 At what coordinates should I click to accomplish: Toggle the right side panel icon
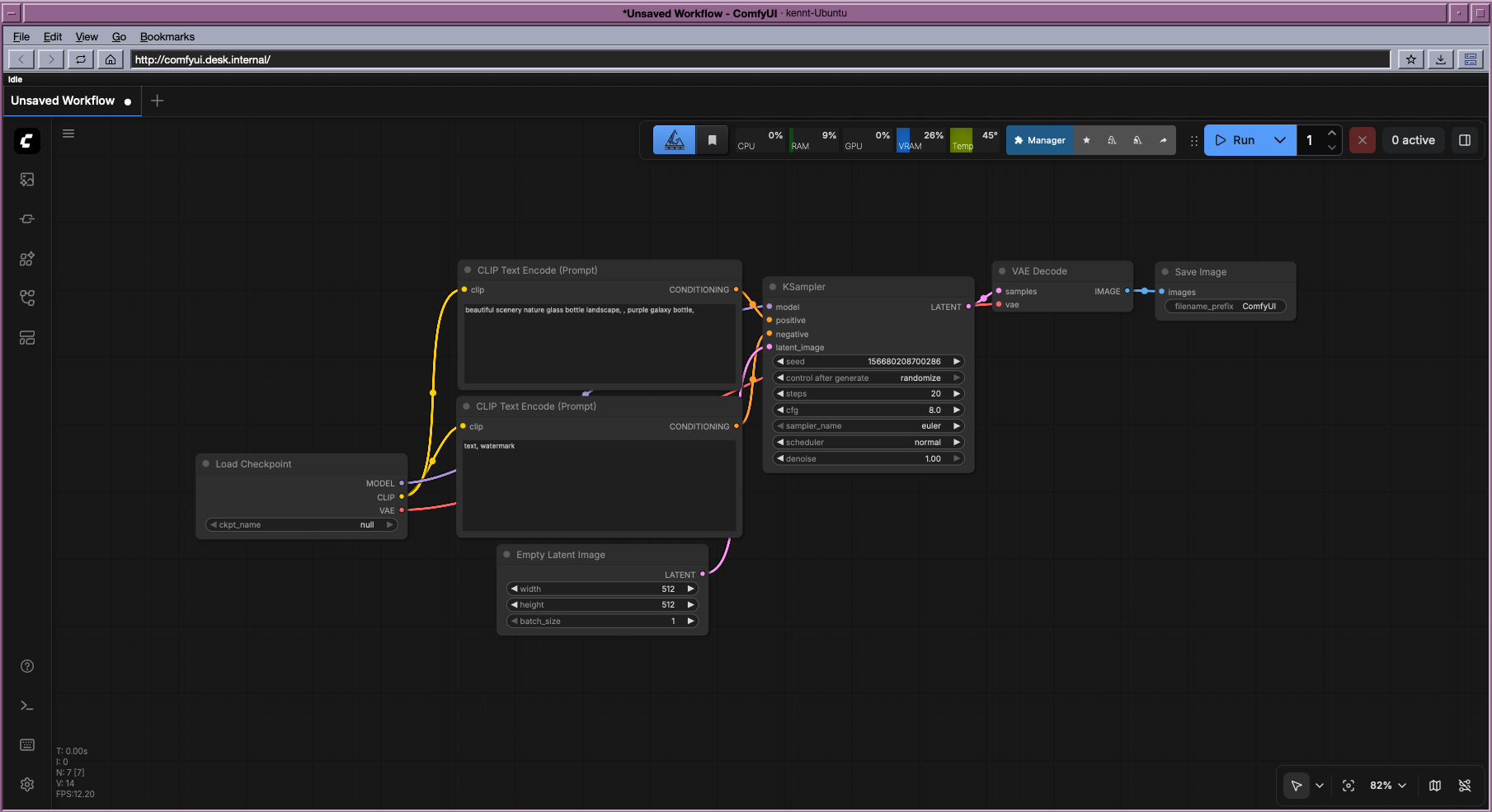click(1465, 140)
